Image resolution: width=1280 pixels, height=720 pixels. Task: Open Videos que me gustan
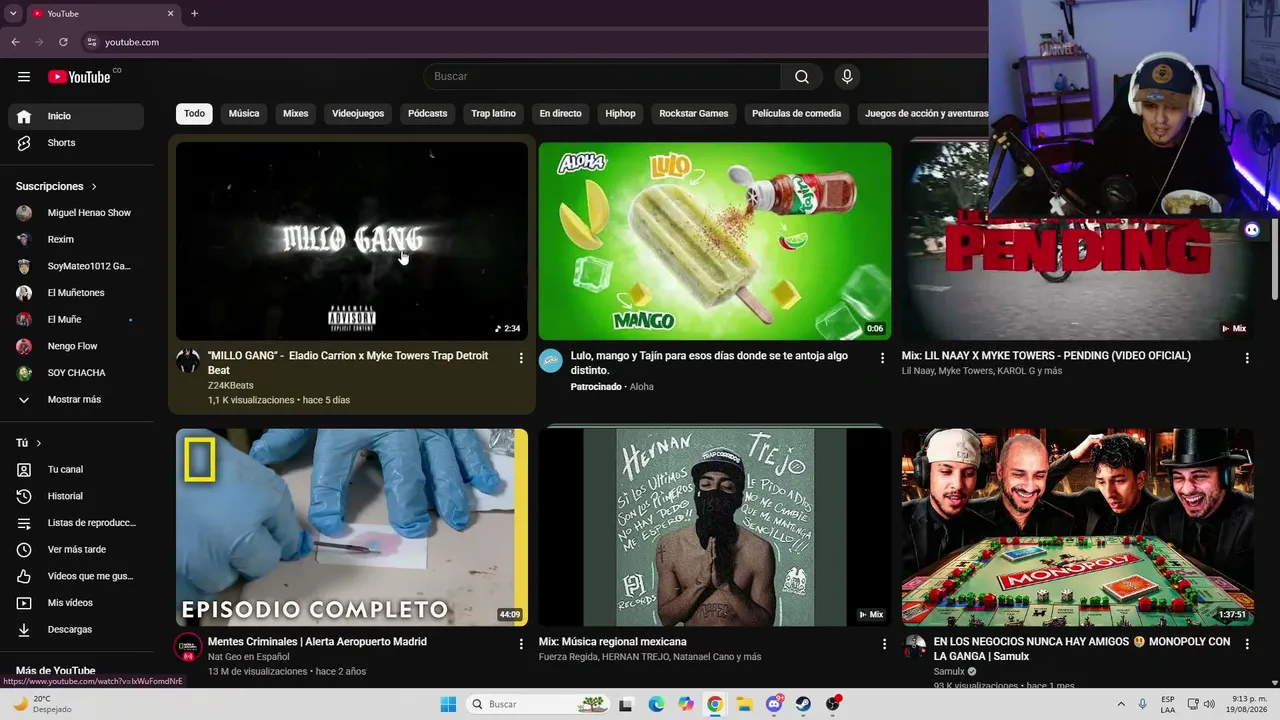[76, 576]
